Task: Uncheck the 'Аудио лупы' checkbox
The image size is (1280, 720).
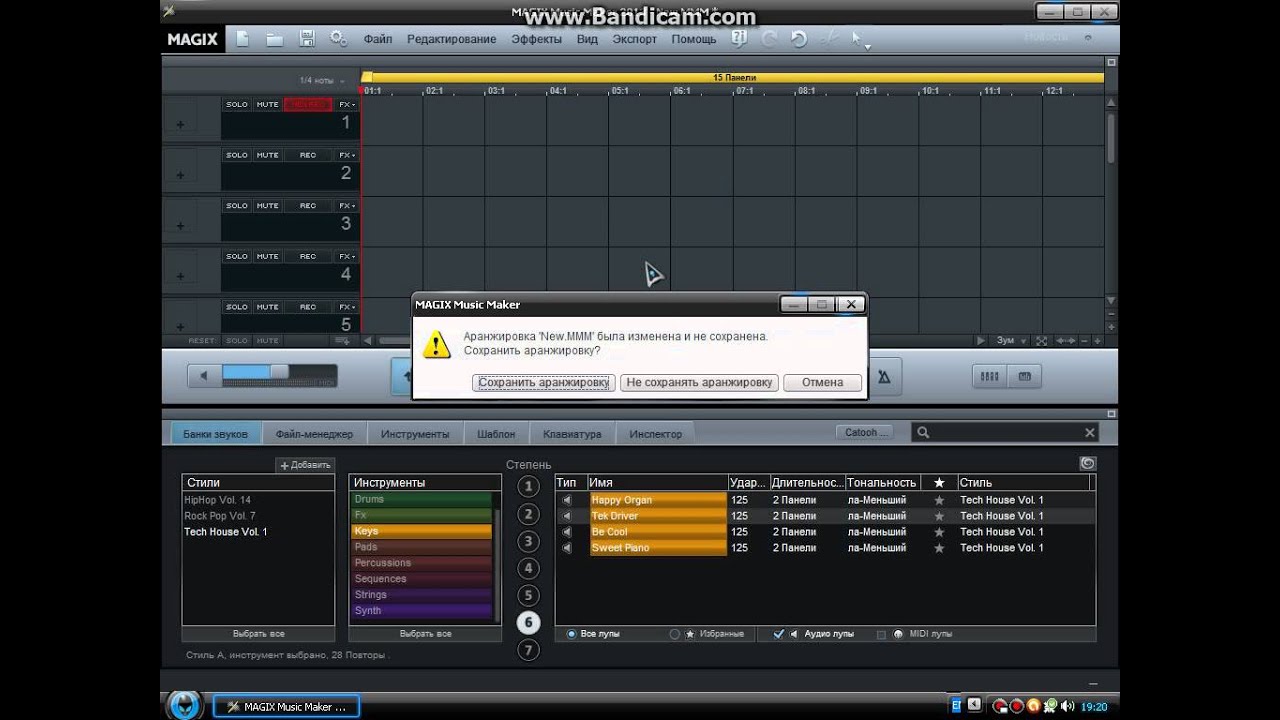Action: [x=779, y=634]
